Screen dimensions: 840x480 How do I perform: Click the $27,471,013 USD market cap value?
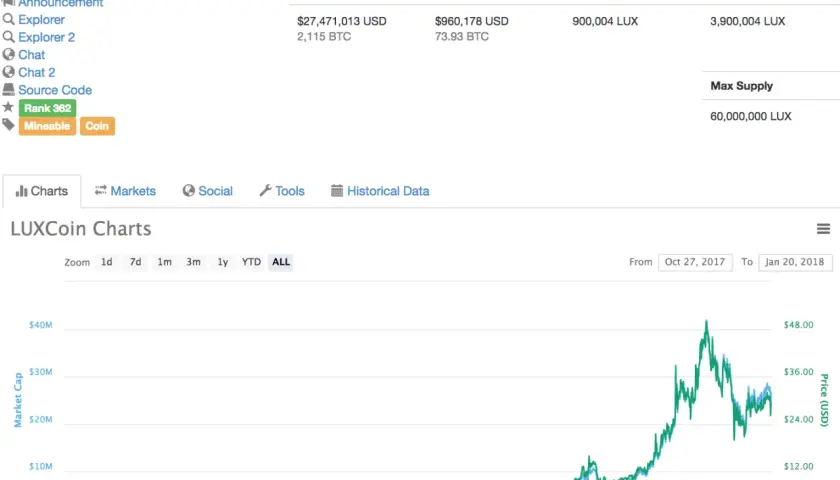(x=342, y=21)
